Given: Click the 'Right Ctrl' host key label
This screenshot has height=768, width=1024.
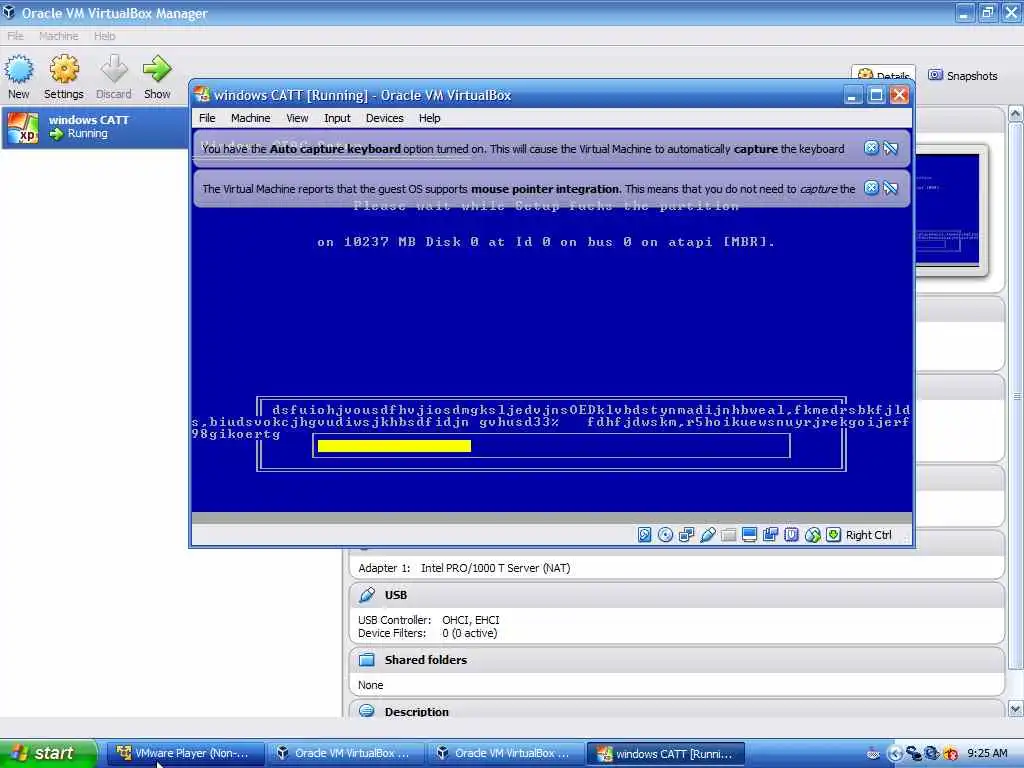Looking at the screenshot, I should 869,535.
